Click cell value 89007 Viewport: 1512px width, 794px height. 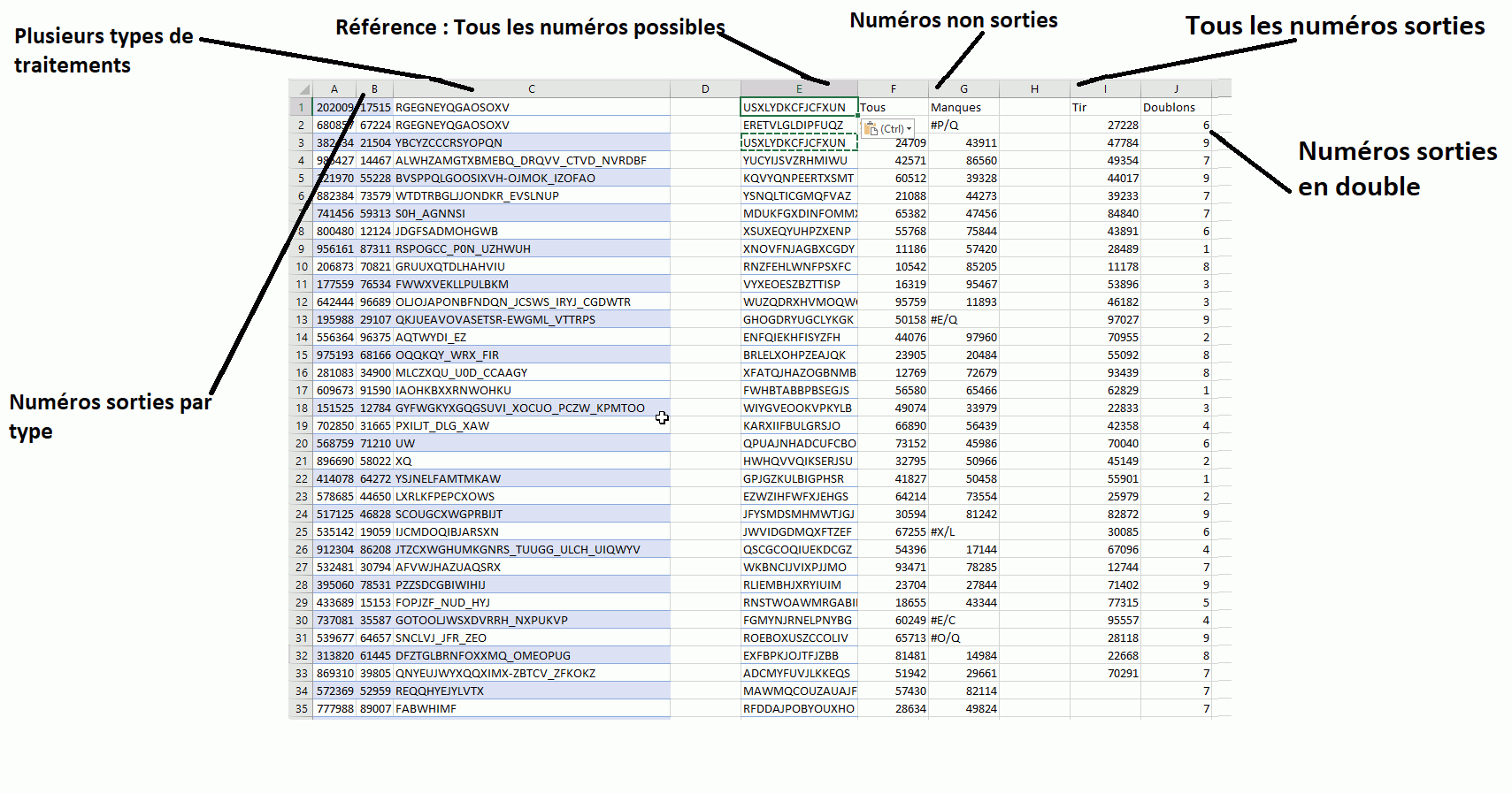[375, 708]
